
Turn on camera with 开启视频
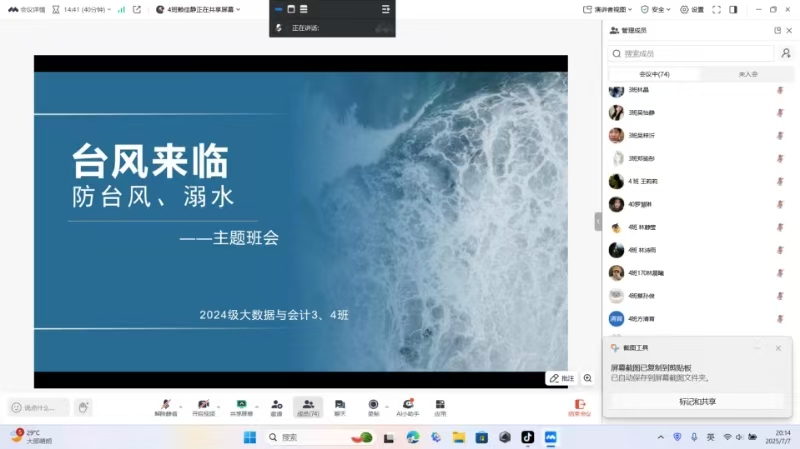point(203,405)
